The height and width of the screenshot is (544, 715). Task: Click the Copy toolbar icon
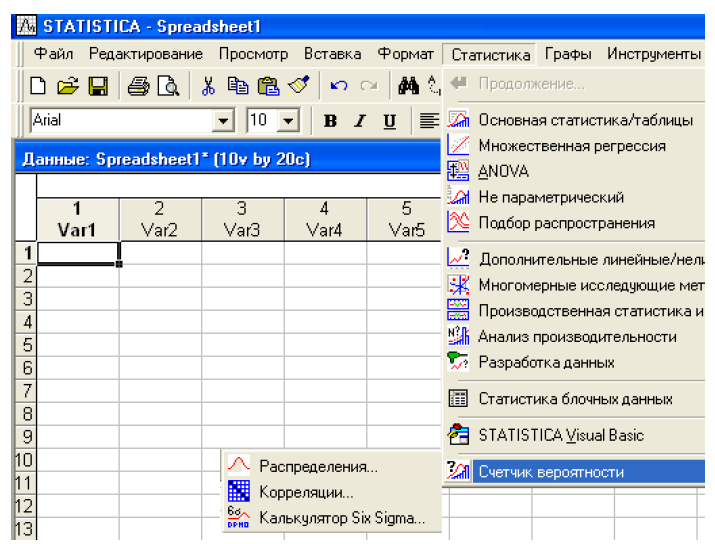coord(238,85)
